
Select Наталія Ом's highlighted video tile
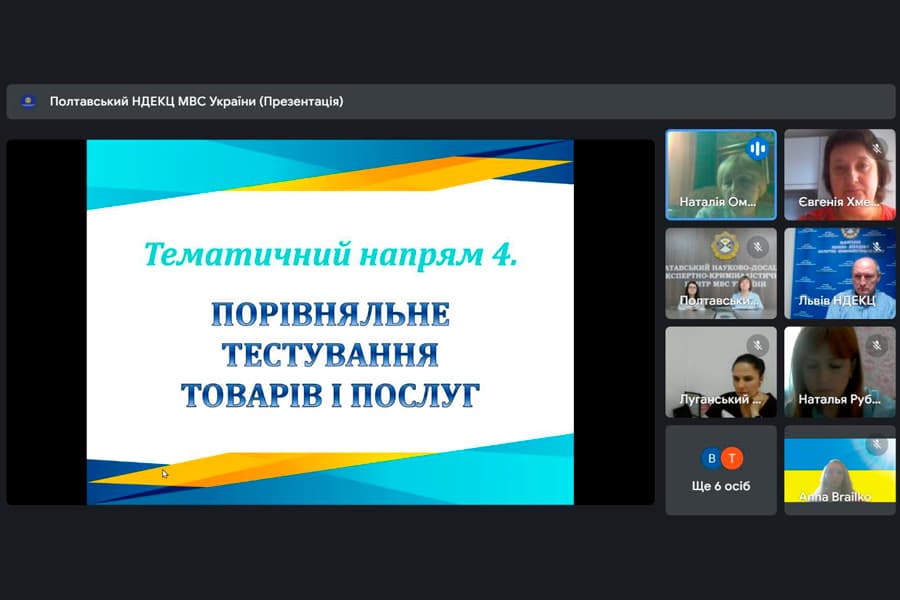720,175
